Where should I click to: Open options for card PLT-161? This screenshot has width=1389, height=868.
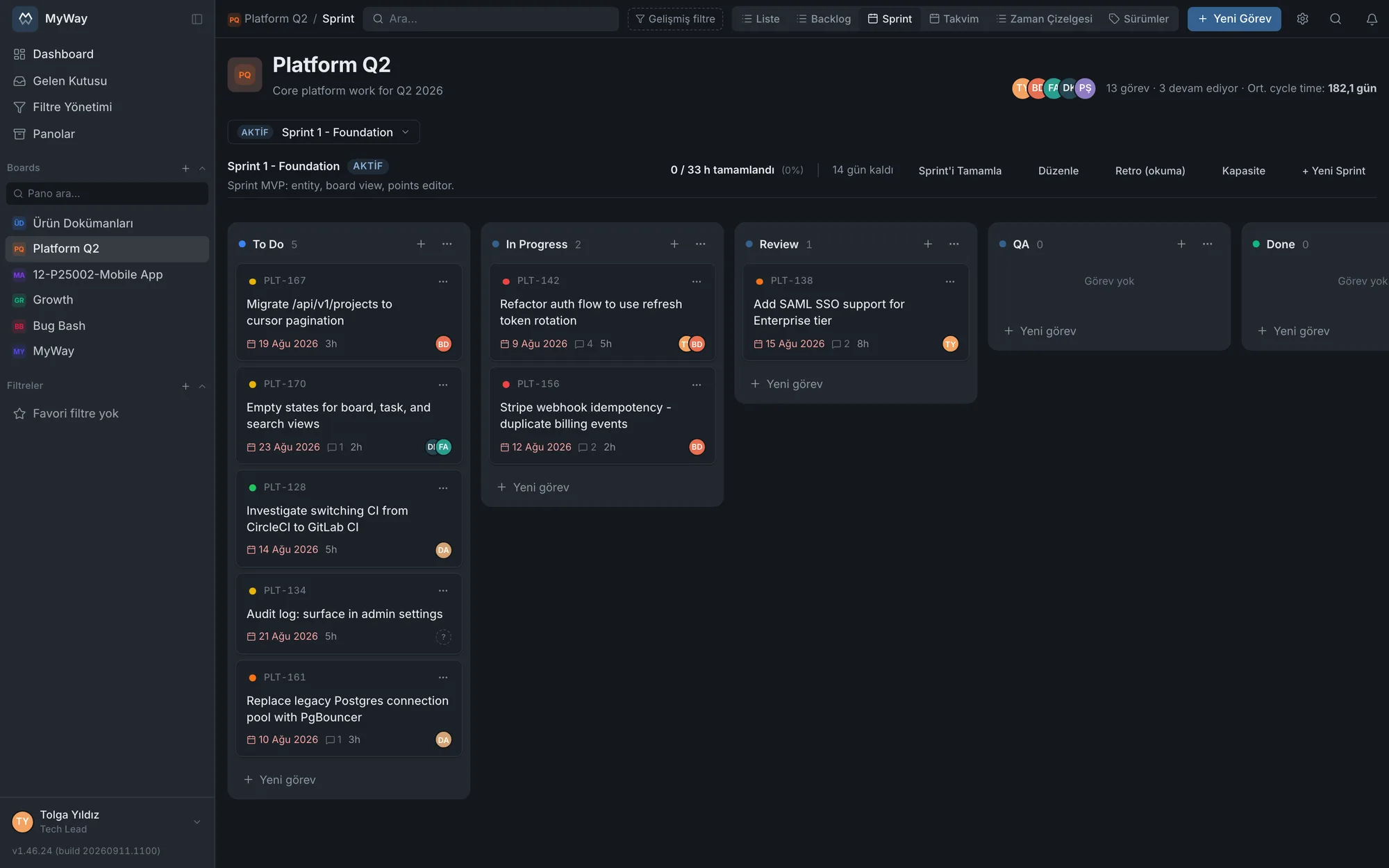(443, 678)
